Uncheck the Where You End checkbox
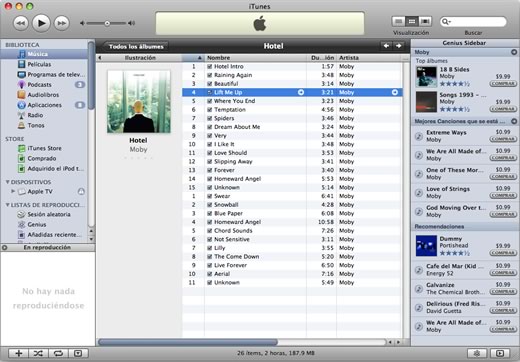 pos(210,101)
